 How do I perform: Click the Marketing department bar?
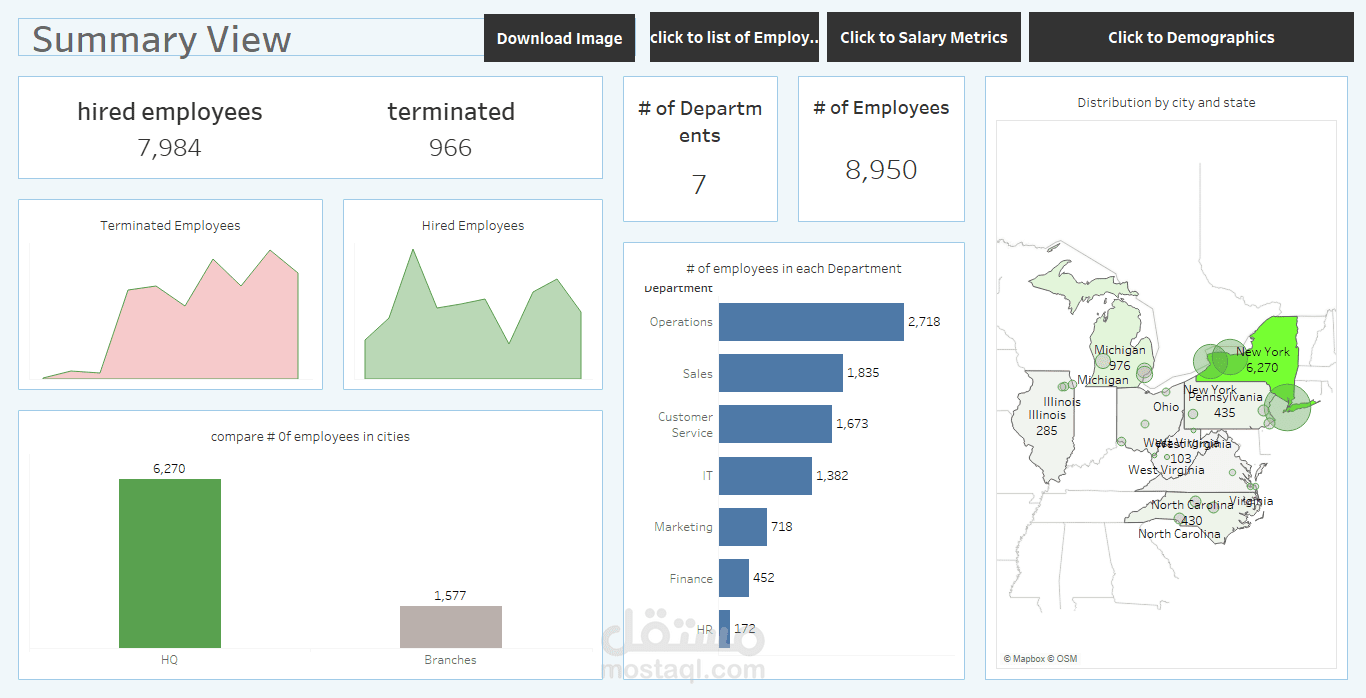743,527
